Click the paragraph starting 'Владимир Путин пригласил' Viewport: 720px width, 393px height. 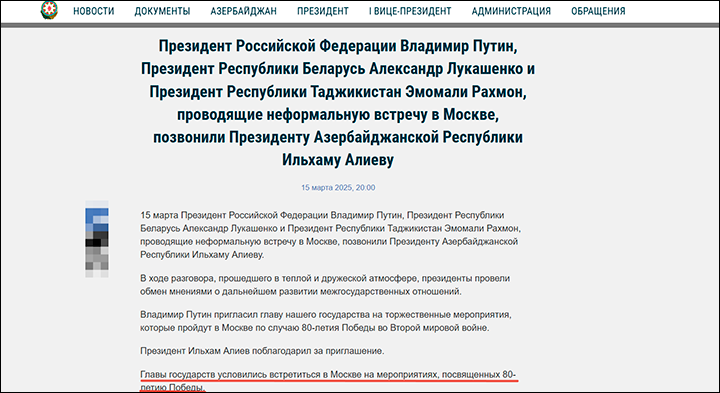point(326,321)
